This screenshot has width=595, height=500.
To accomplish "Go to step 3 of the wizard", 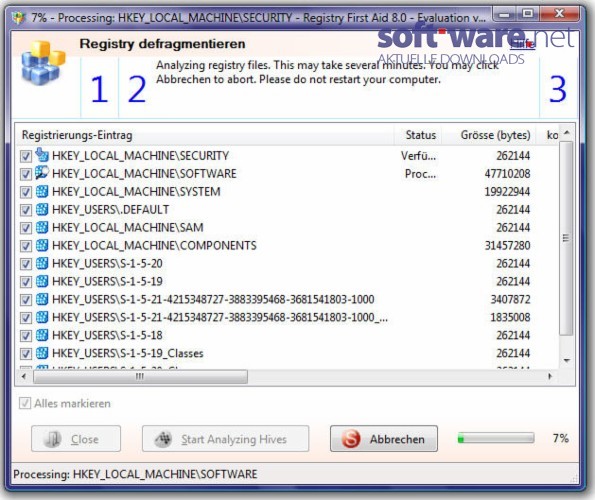I will 558,89.
